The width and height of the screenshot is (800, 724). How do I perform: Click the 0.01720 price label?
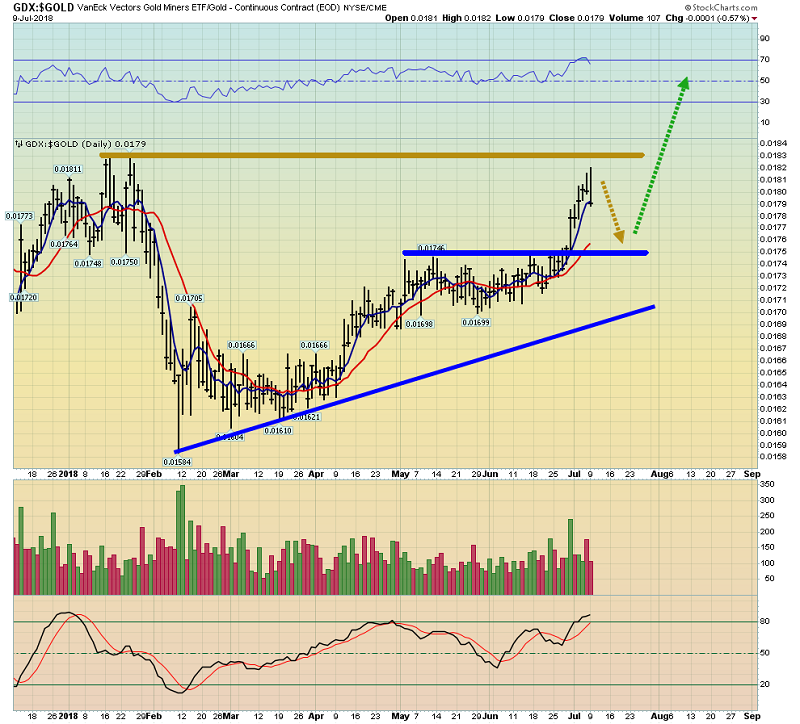24,297
